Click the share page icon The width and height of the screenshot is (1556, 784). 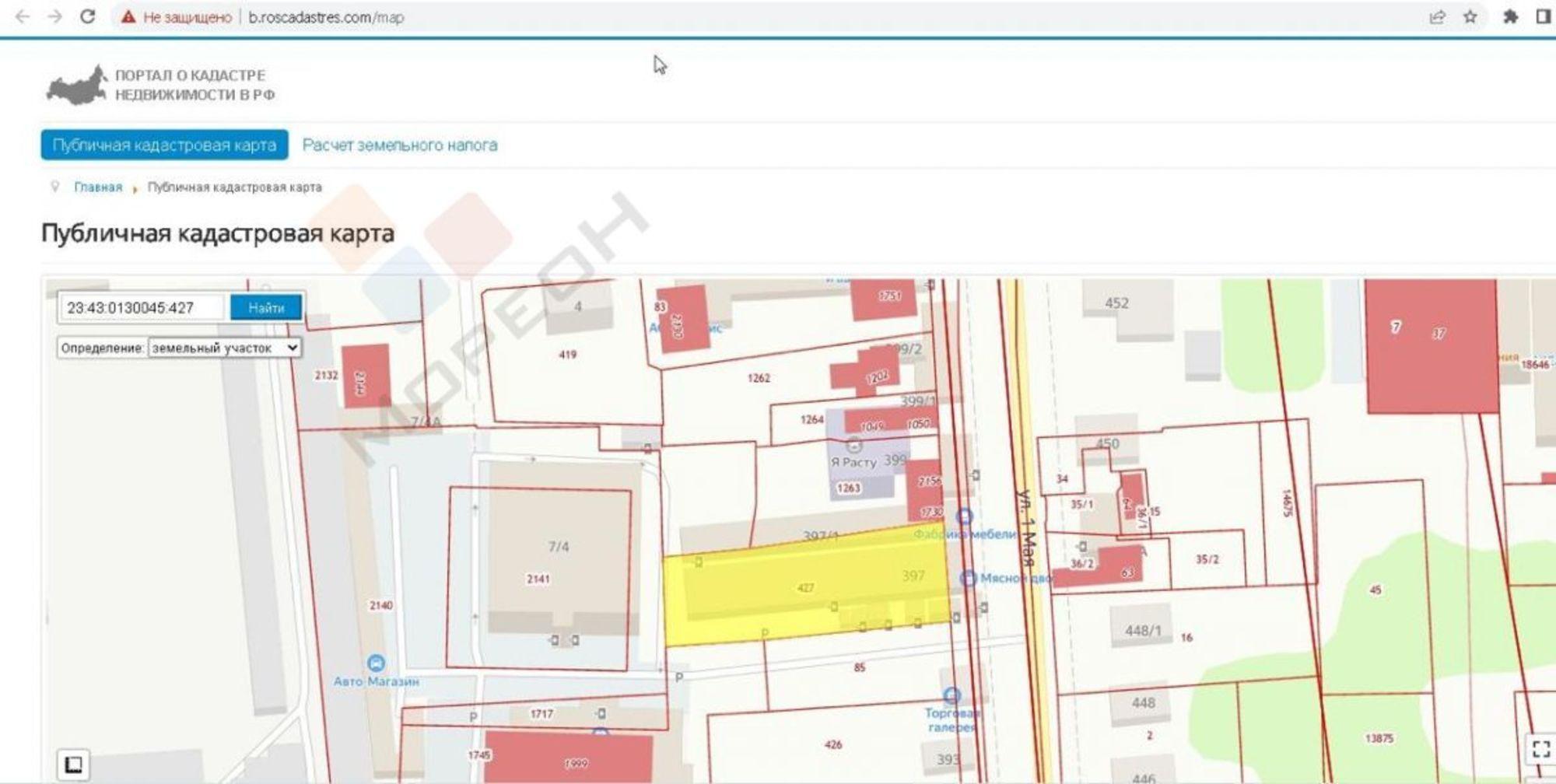pyautogui.click(x=1437, y=16)
